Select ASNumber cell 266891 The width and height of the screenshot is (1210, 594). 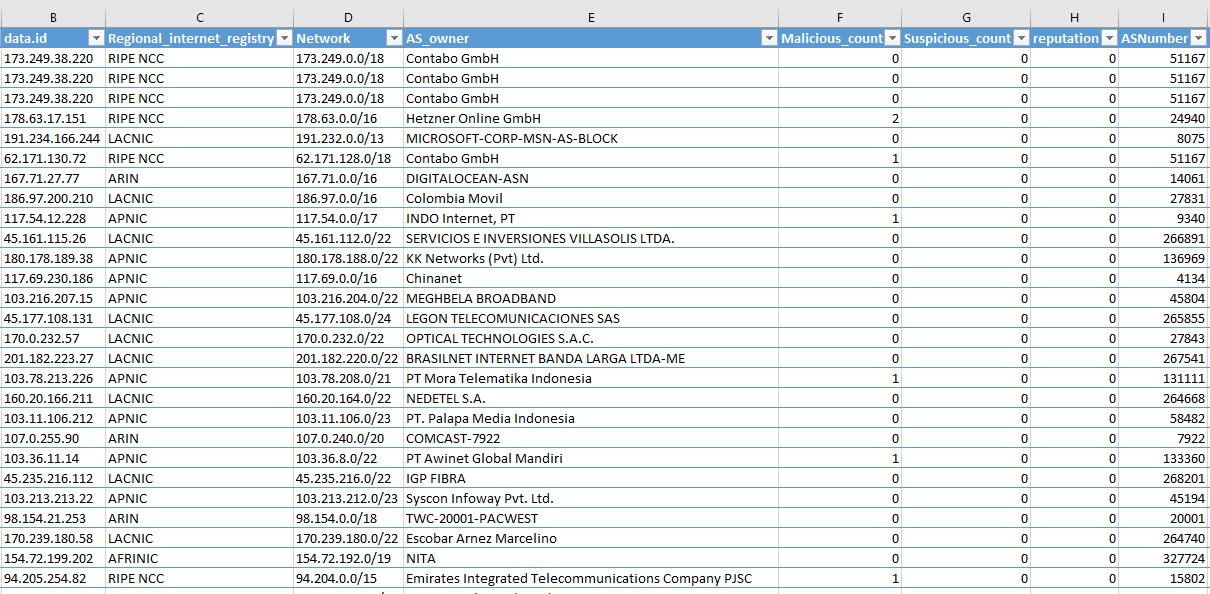pos(1164,238)
